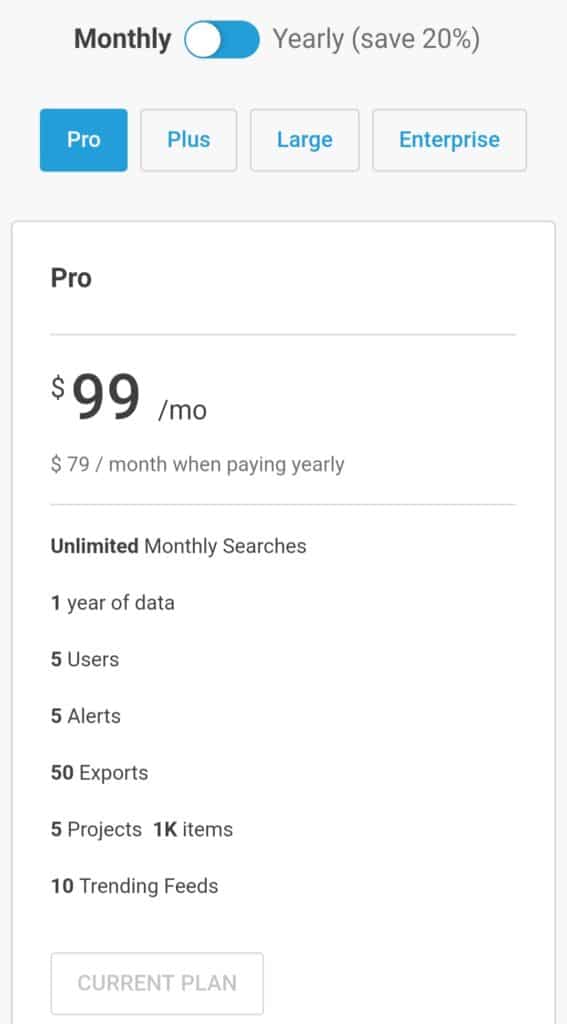Click the $99 price figure
567x1024 pixels.
click(97, 397)
